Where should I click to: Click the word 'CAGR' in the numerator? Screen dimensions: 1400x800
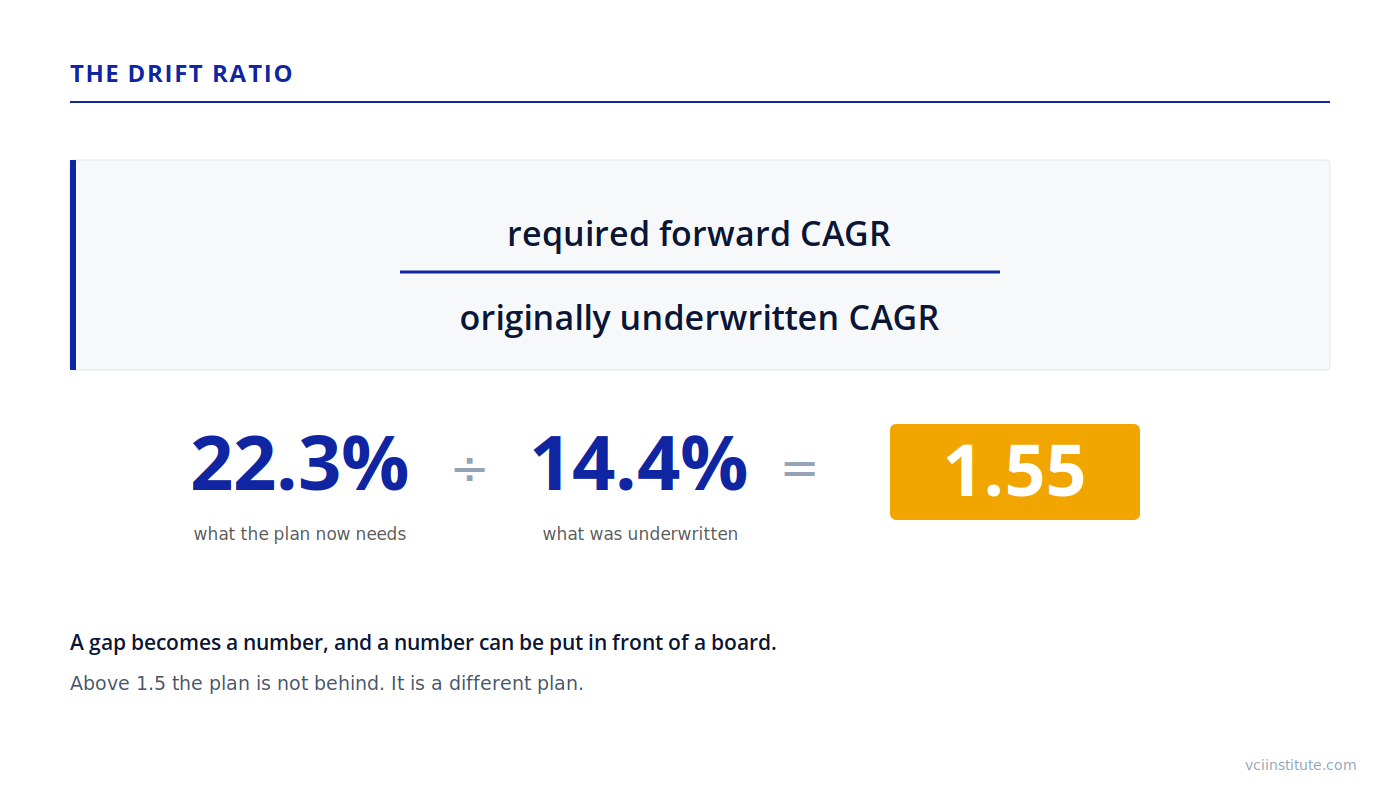coord(846,234)
